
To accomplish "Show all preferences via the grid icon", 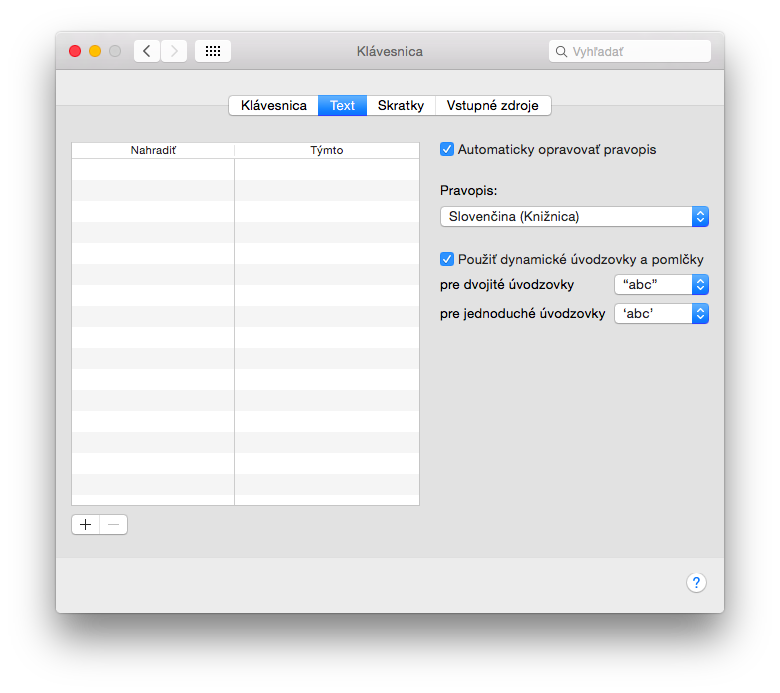I will pyautogui.click(x=213, y=51).
